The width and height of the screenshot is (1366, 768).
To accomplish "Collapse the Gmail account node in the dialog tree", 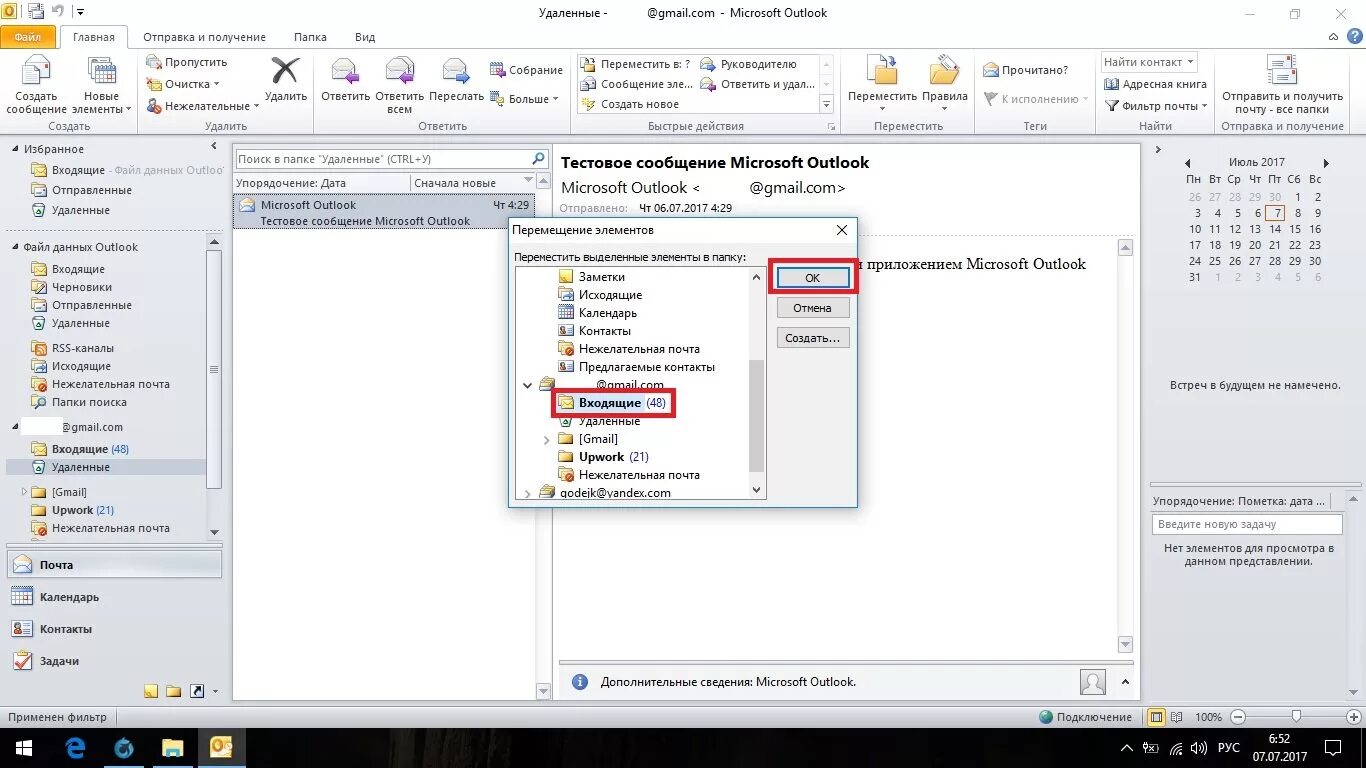I will coord(528,385).
